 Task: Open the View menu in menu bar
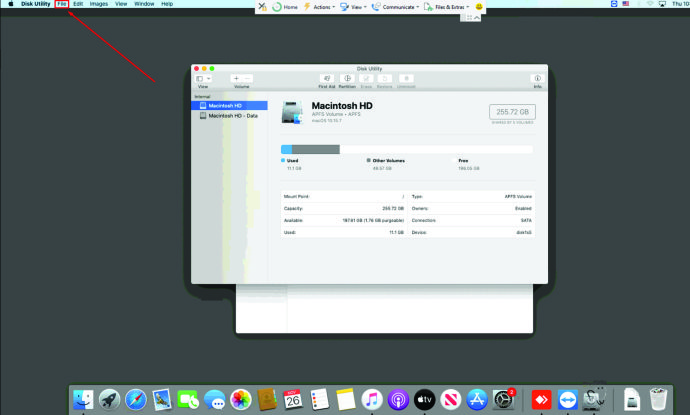point(121,4)
